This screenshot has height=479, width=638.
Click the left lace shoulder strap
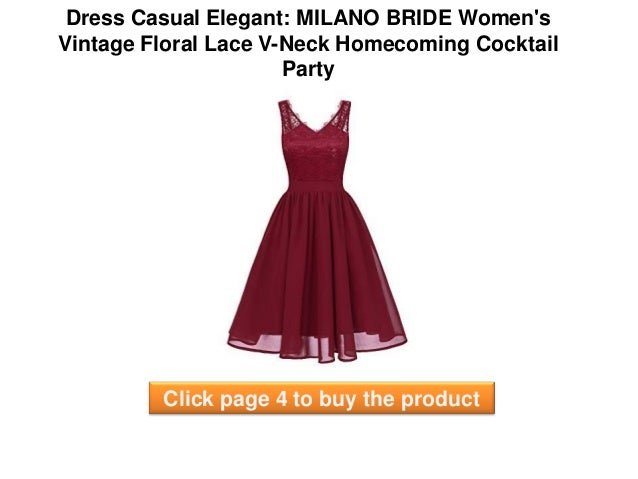287,116
